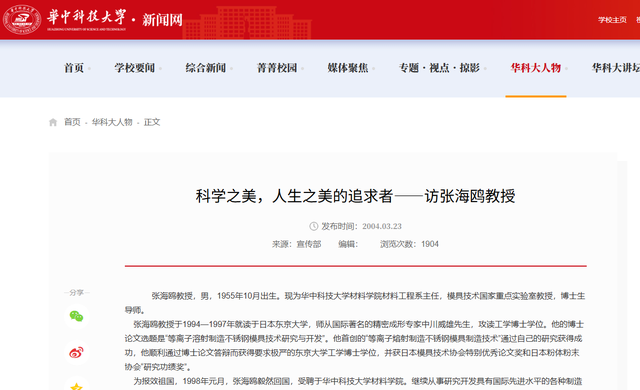This screenshot has width=640, height=390.
Task: Open 专题·视点·掠影 navigation item
Action: click(x=439, y=68)
